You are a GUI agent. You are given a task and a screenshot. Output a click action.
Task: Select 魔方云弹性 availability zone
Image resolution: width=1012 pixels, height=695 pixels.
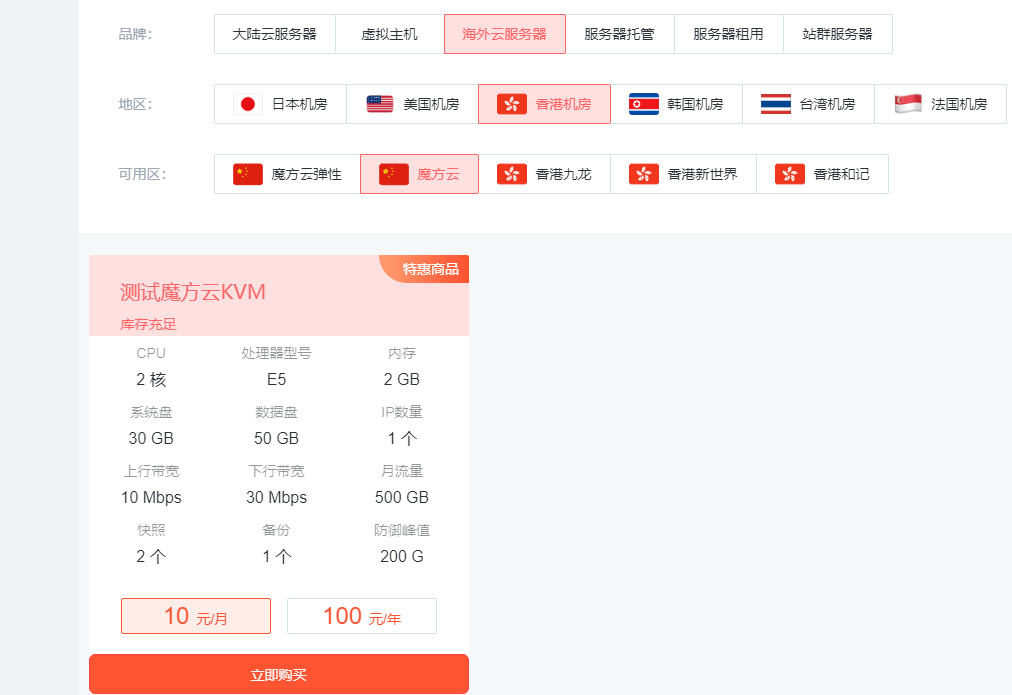click(287, 174)
